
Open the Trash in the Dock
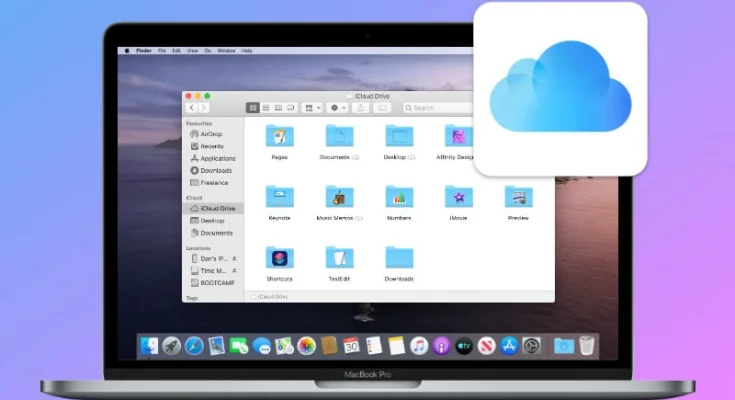tap(586, 346)
